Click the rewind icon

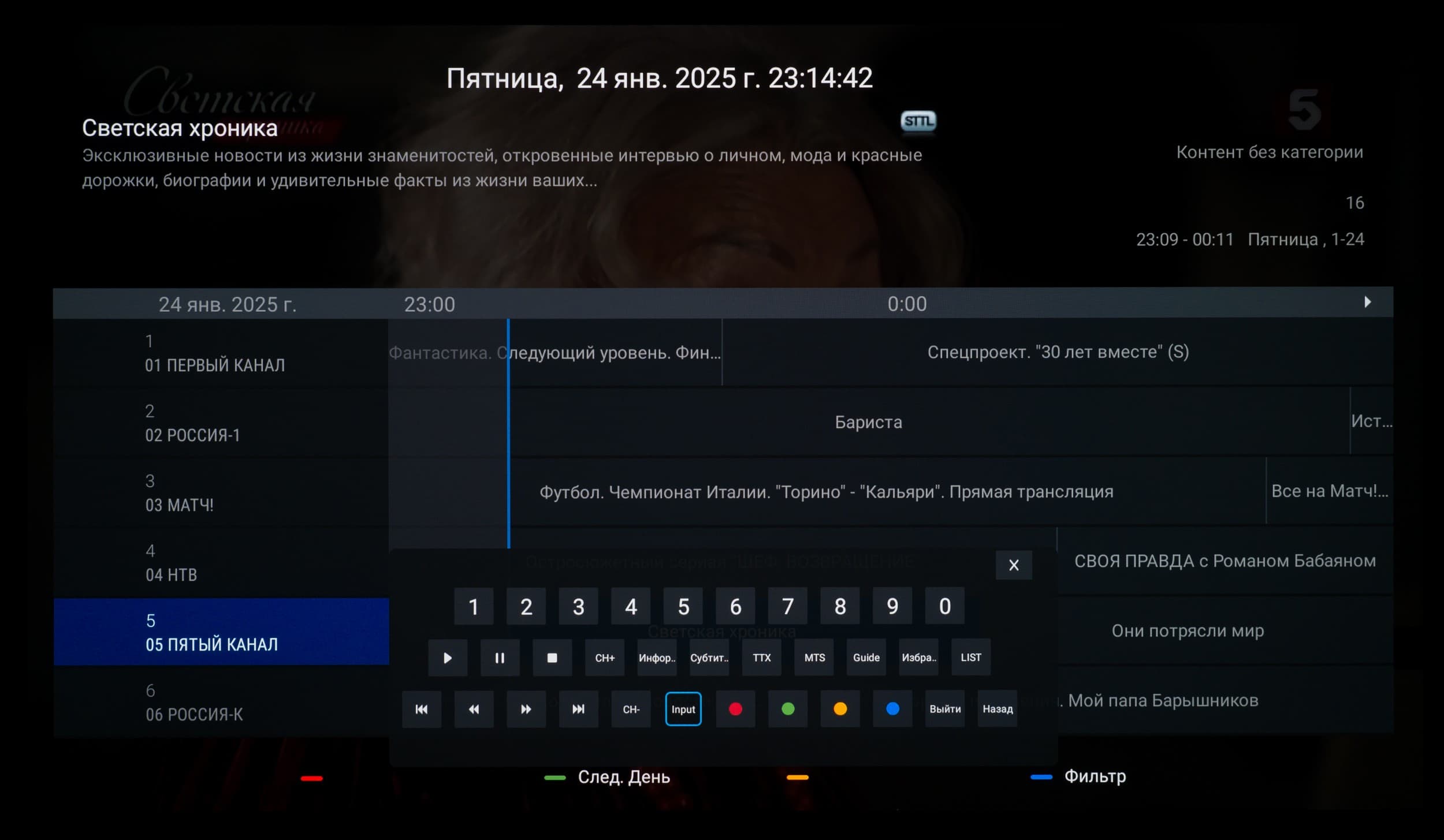[x=474, y=709]
